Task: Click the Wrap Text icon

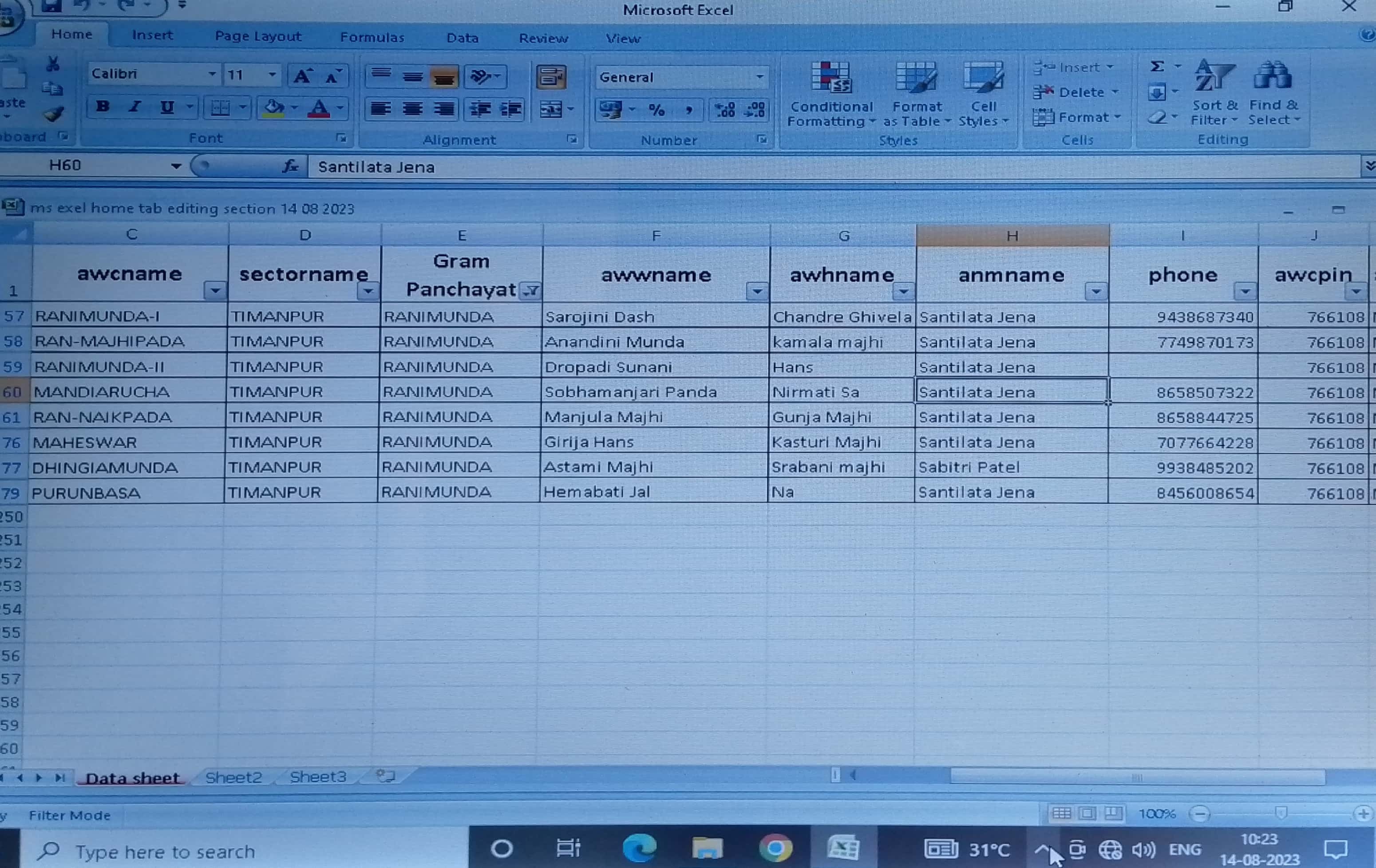Action: (551, 77)
